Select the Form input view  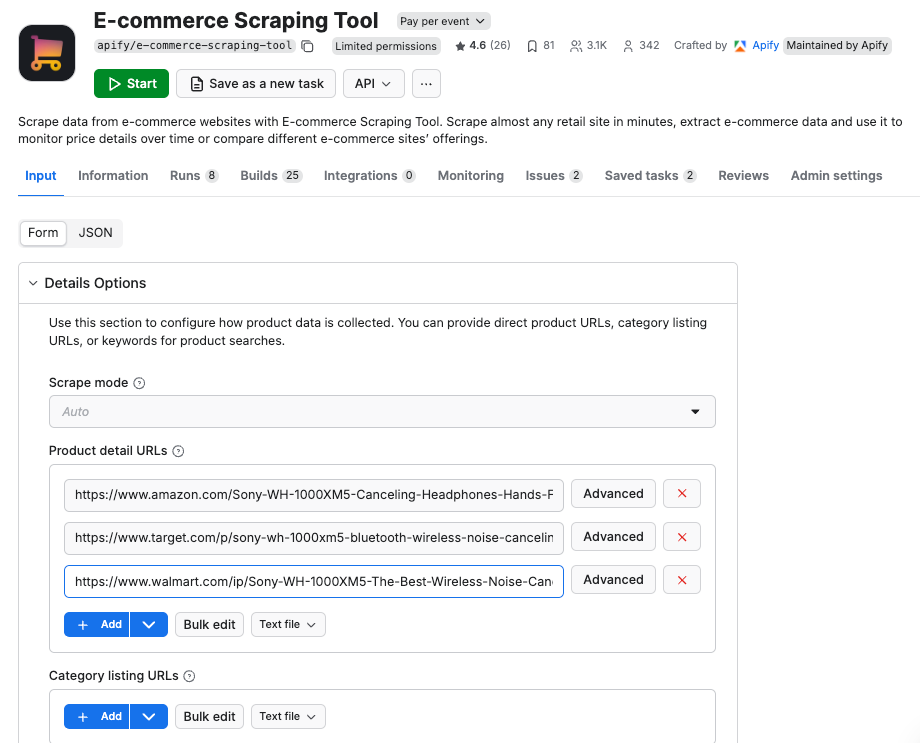[43, 233]
